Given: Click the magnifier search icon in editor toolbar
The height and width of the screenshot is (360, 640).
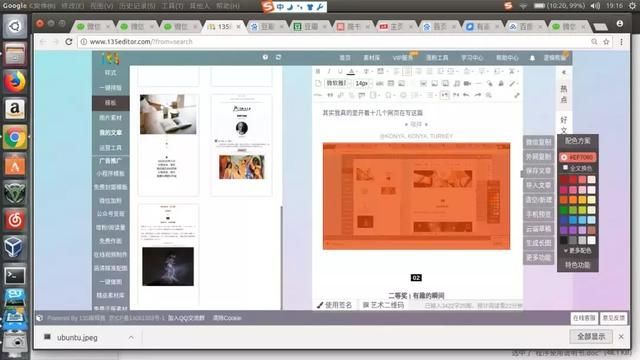Looking at the screenshot, I should pos(489,95).
